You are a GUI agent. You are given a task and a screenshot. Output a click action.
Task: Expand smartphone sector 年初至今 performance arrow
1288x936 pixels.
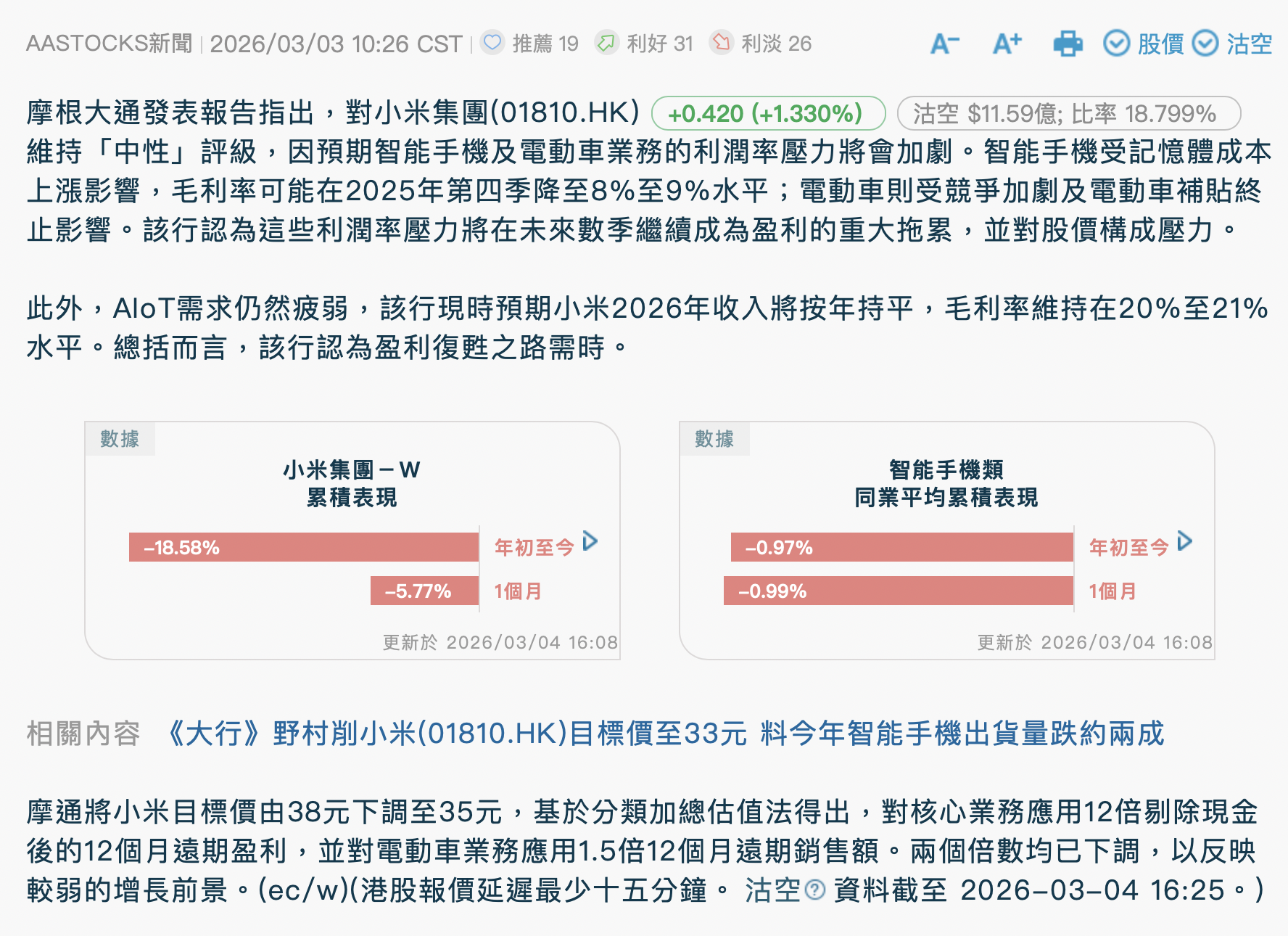[x=1185, y=541]
